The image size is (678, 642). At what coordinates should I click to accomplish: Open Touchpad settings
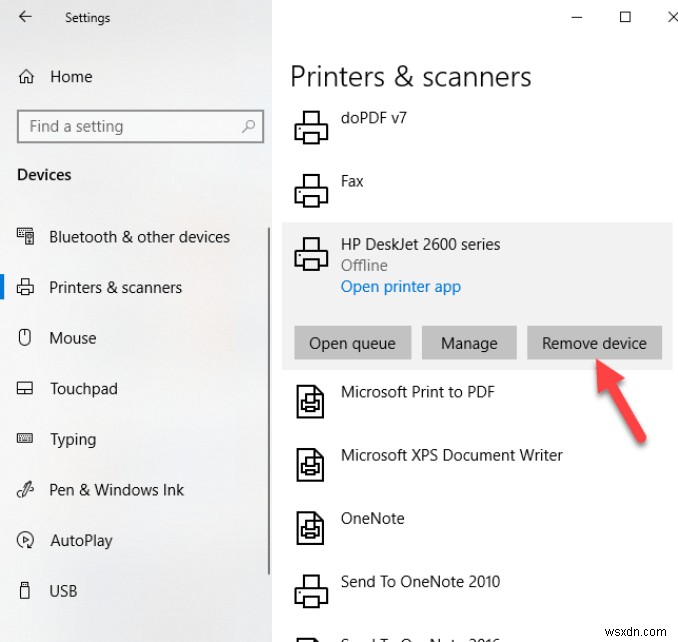[x=83, y=389]
